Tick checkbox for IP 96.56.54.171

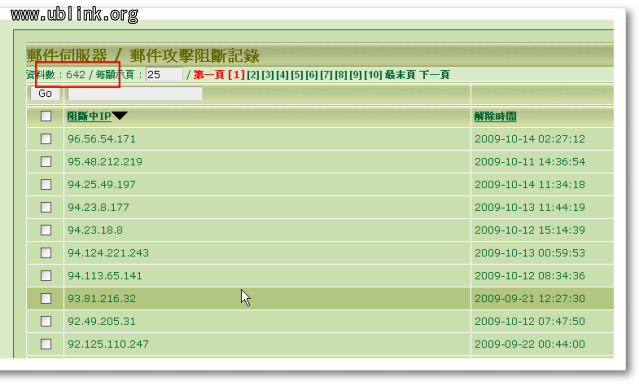coord(46,139)
